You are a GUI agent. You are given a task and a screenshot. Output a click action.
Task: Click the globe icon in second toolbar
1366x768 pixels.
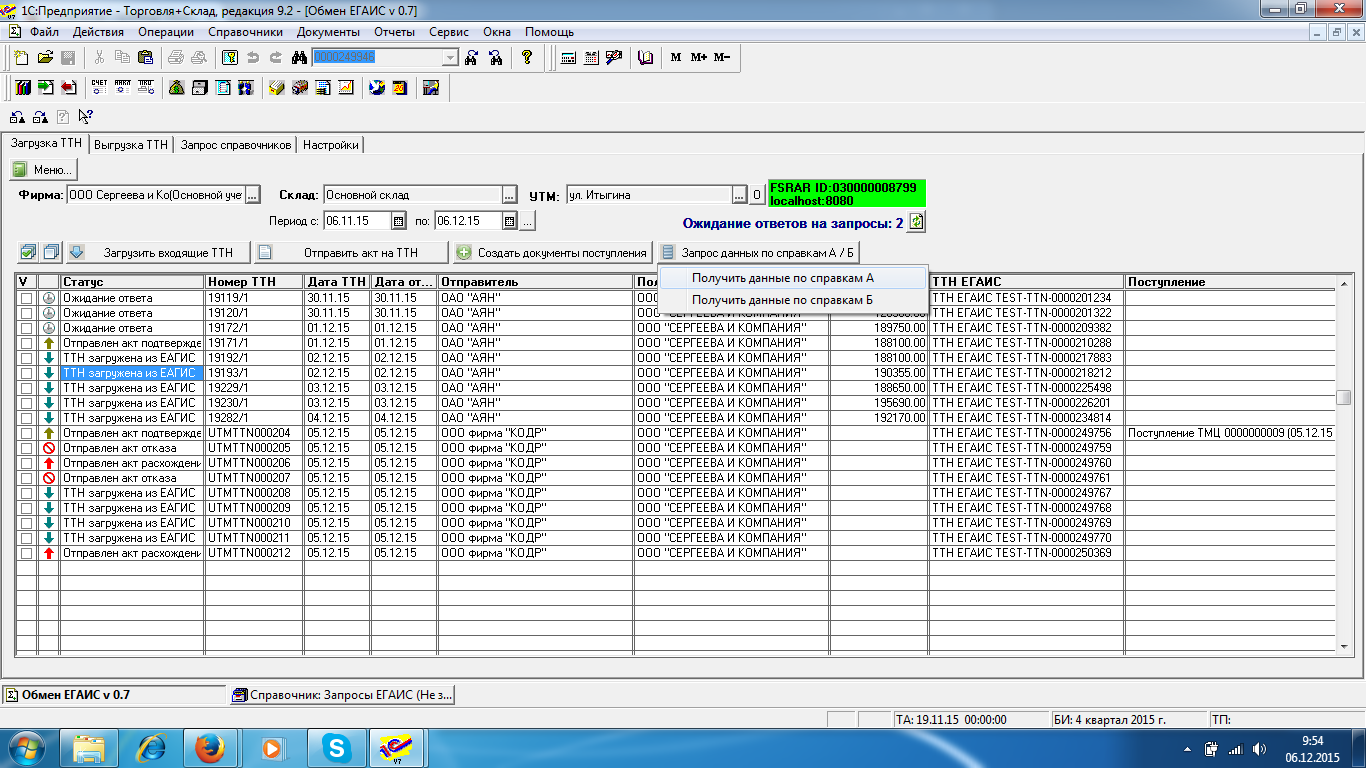(x=377, y=88)
